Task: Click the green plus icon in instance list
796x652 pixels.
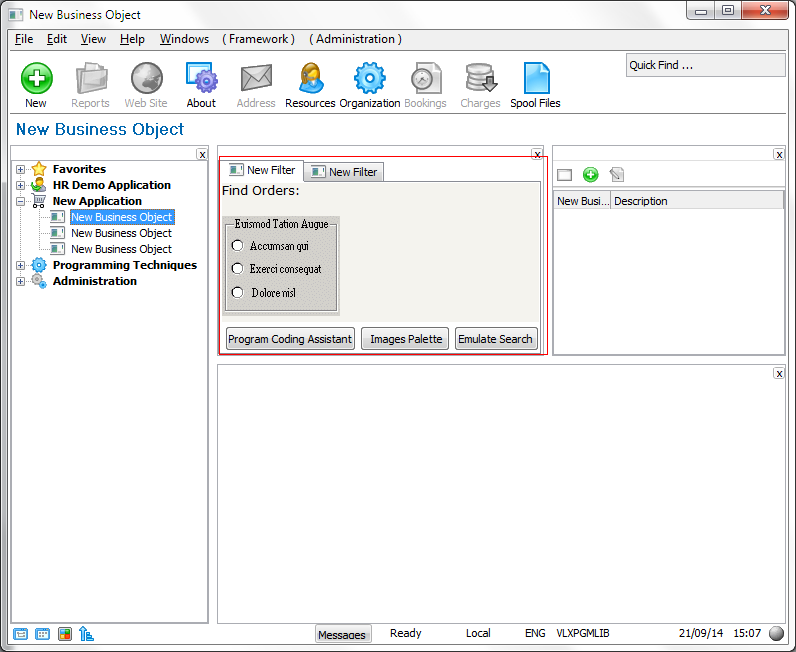Action: pos(590,175)
